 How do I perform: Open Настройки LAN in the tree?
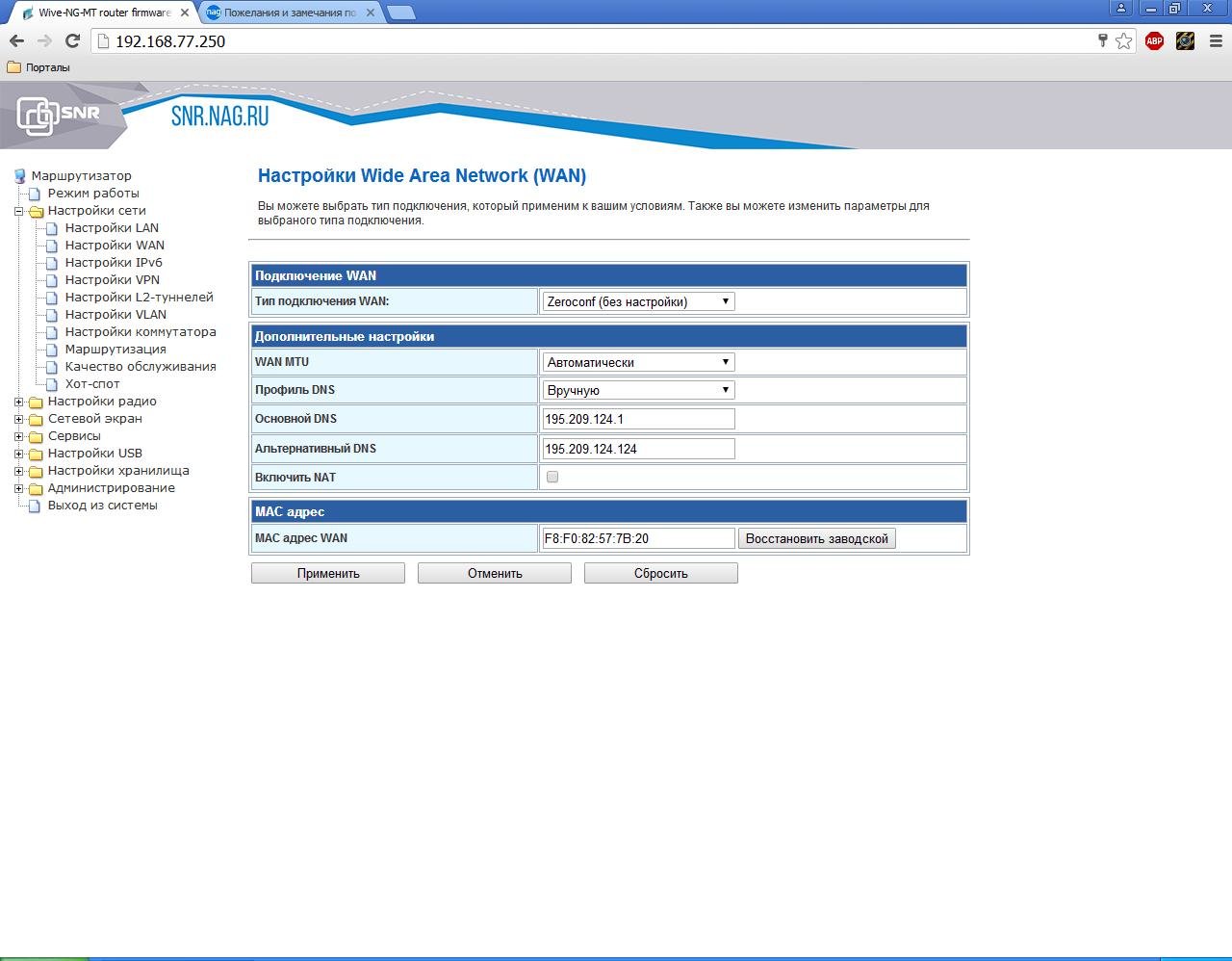112,228
